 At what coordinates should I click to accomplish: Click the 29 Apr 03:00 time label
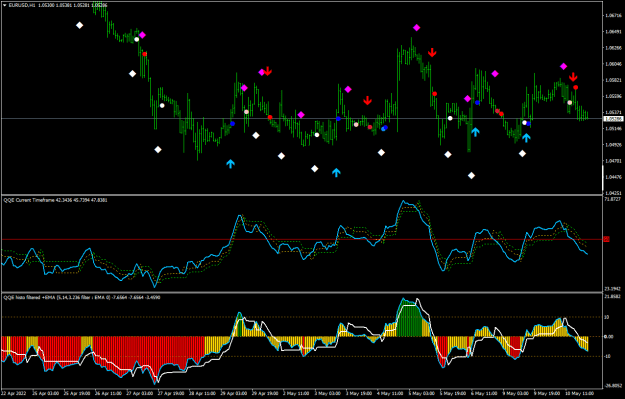click(x=234, y=393)
